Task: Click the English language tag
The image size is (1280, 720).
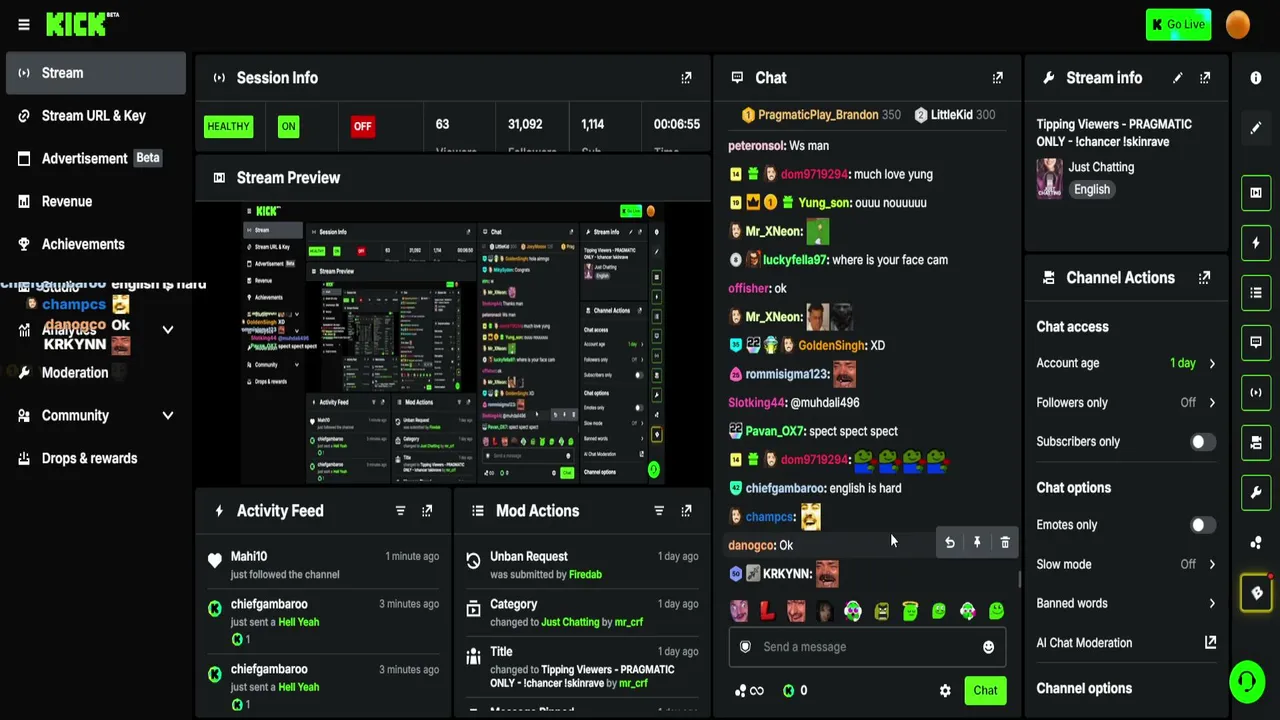Action: coord(1092,190)
